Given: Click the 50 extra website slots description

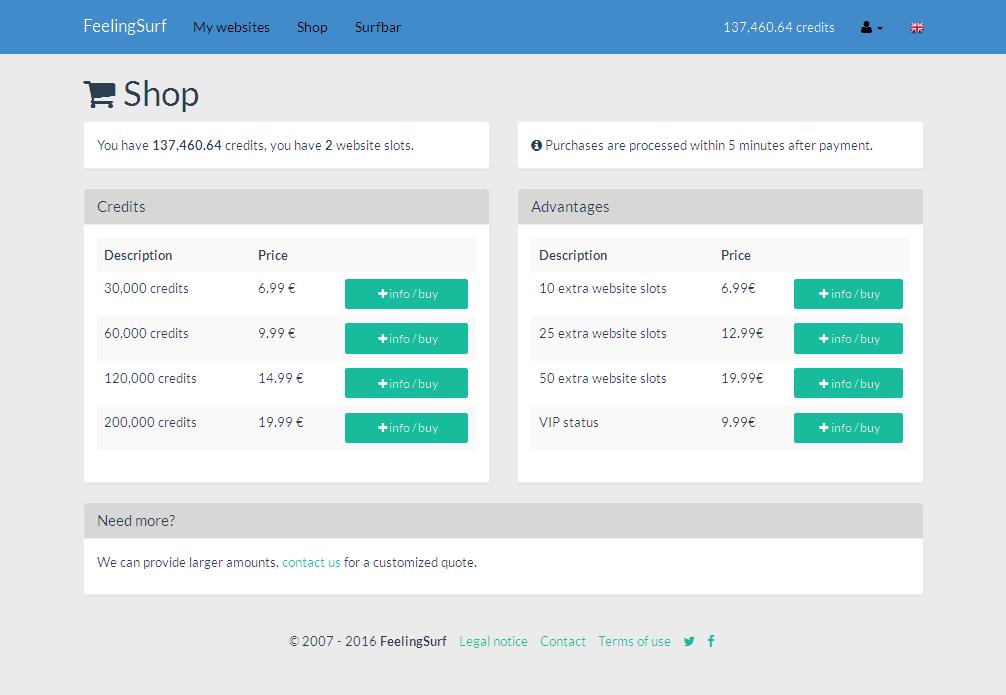Looking at the screenshot, I should (x=602, y=378).
